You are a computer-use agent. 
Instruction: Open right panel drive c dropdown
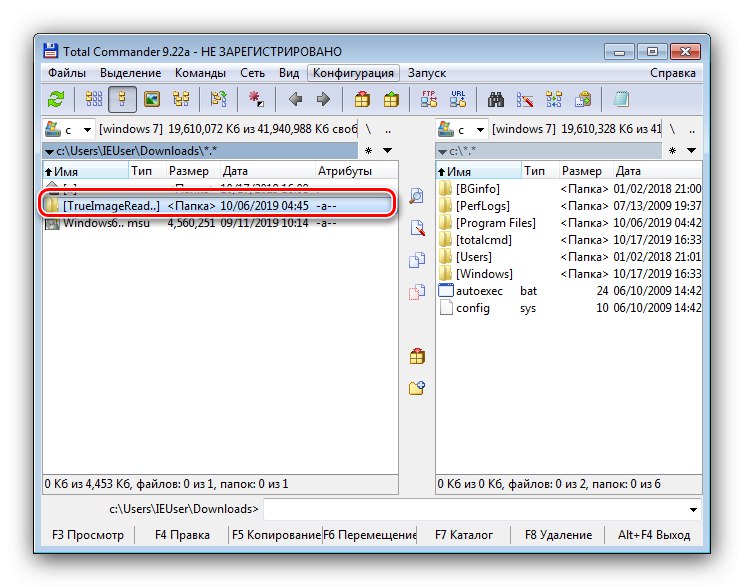tap(462, 129)
